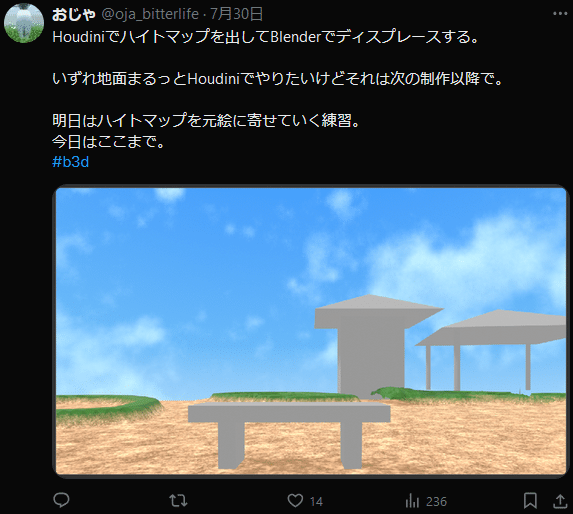Click the おじゃ profile avatar
The width and height of the screenshot is (573, 514).
(x=24, y=23)
